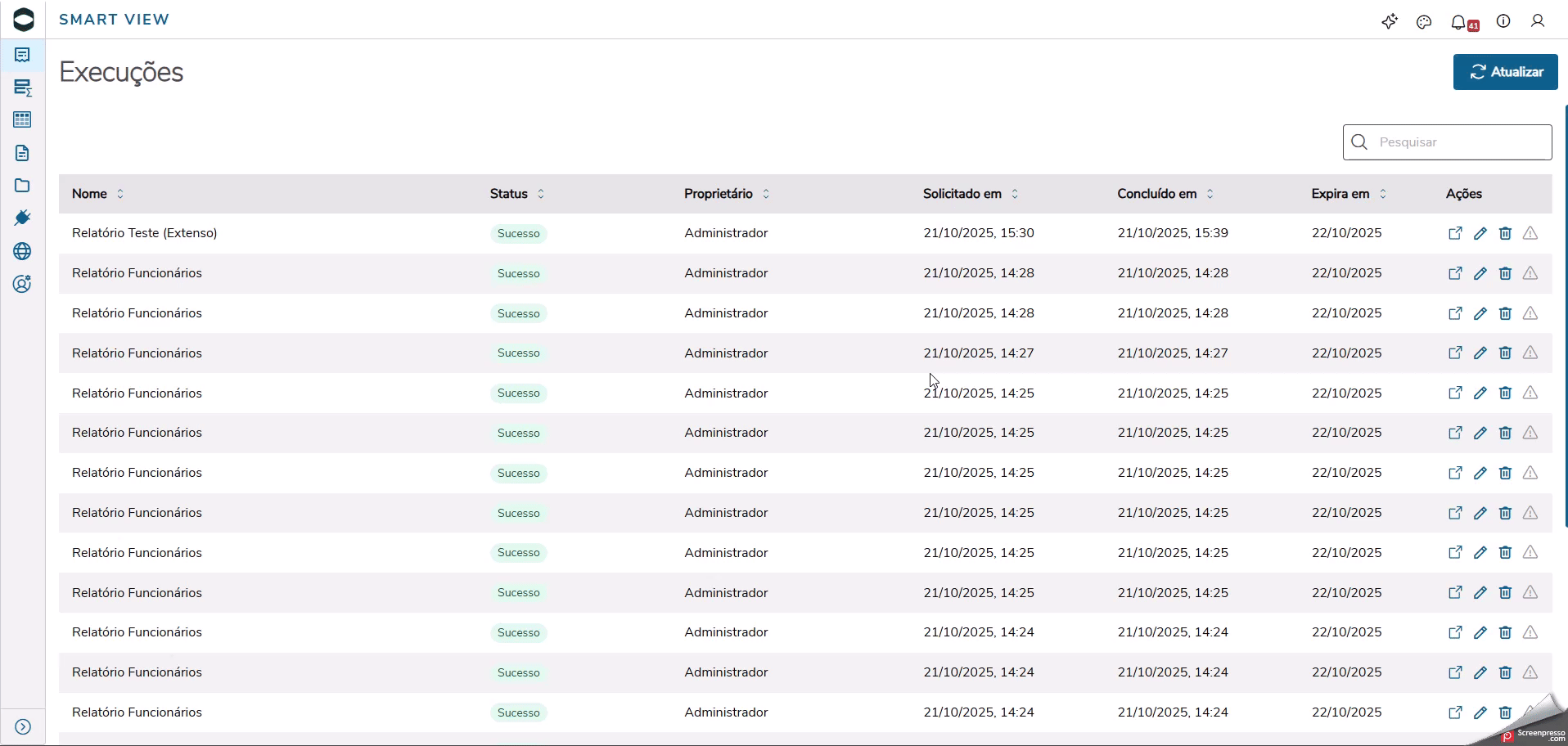Sort the table by Status column
Screen dimensions: 1568x746
pos(541,194)
